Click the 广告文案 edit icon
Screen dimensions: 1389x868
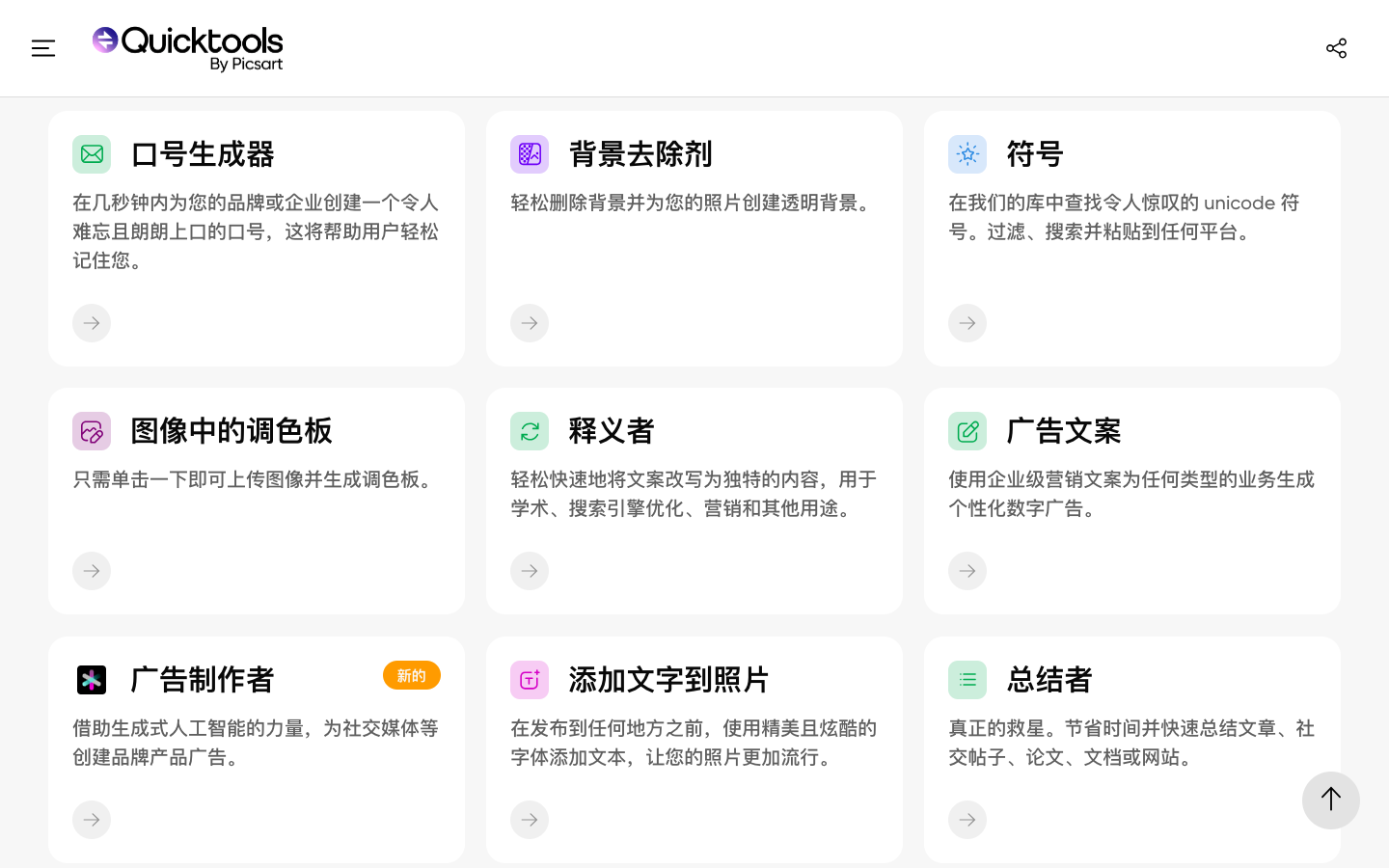tap(967, 431)
